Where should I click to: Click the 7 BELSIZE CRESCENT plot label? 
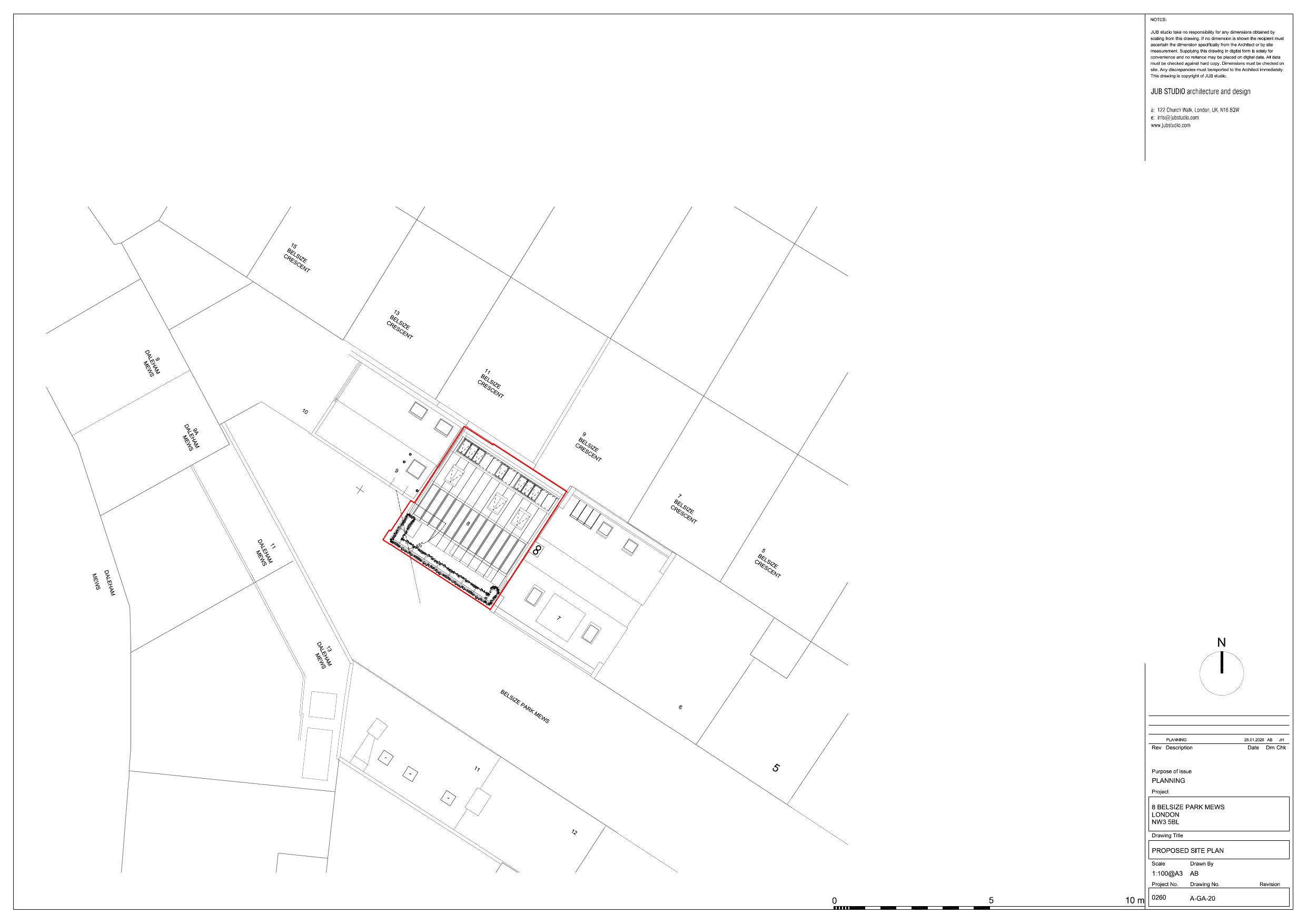[x=684, y=509]
